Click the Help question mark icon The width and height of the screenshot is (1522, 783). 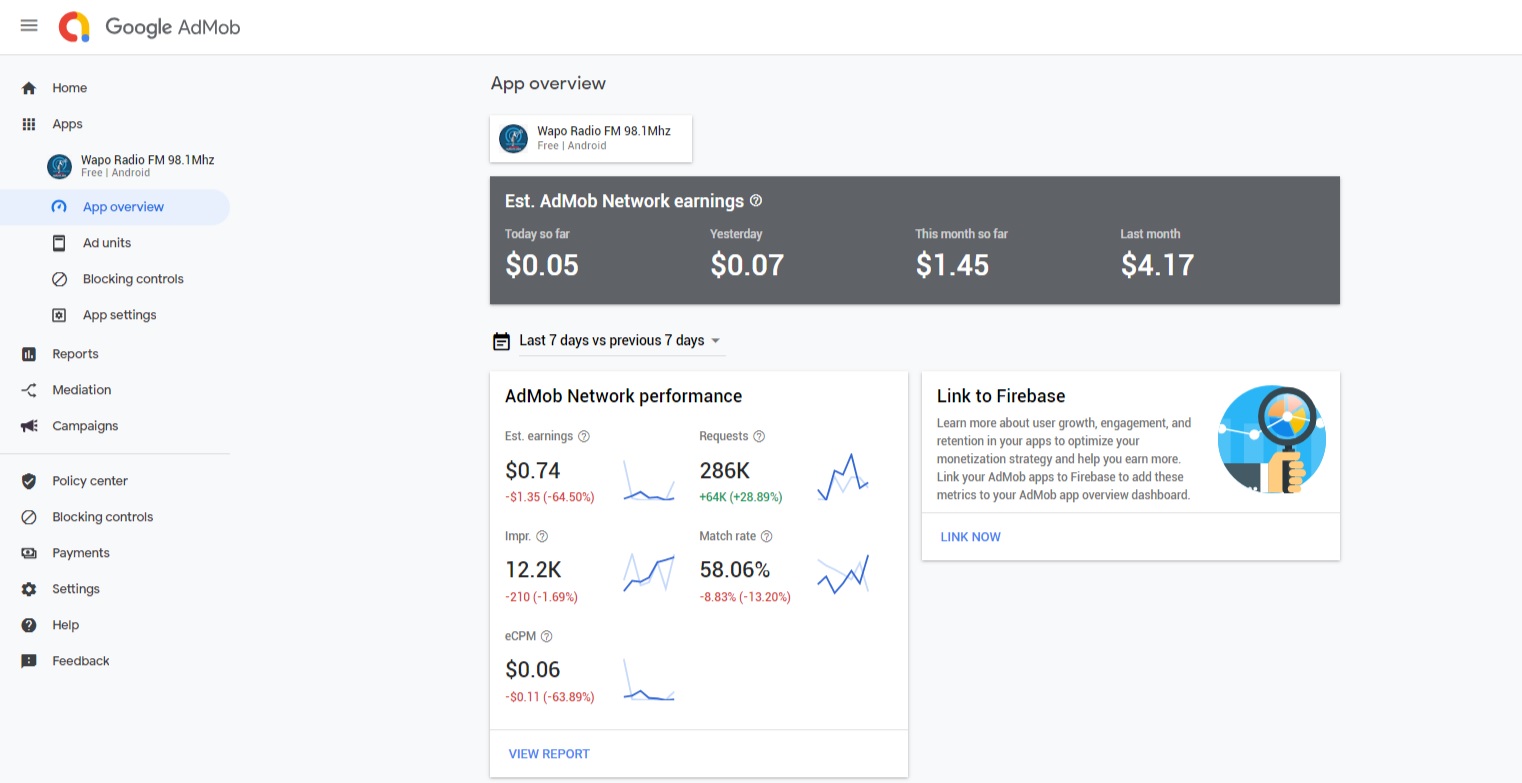coord(29,625)
